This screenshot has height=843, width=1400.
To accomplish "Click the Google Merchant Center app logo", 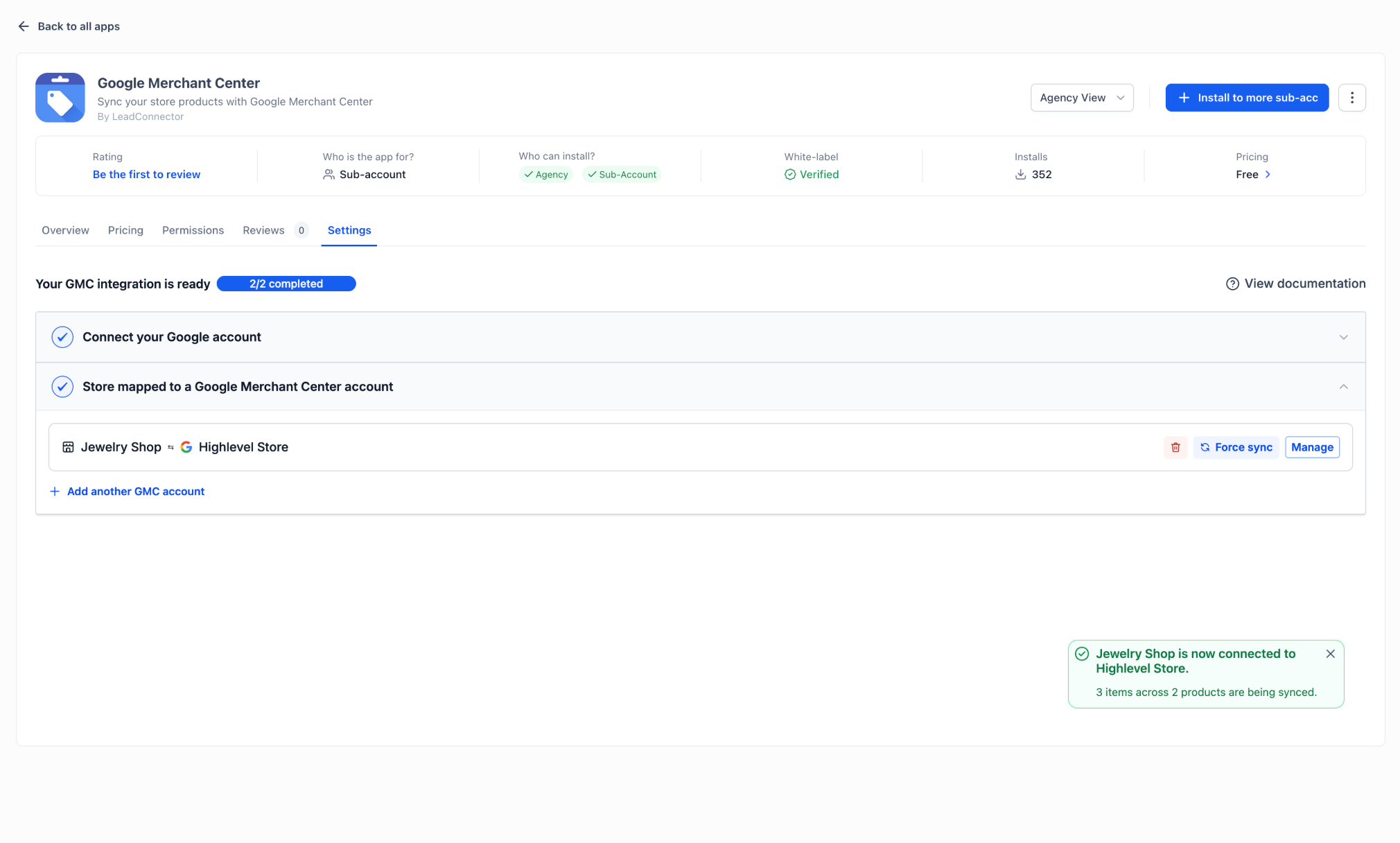I will [x=60, y=98].
